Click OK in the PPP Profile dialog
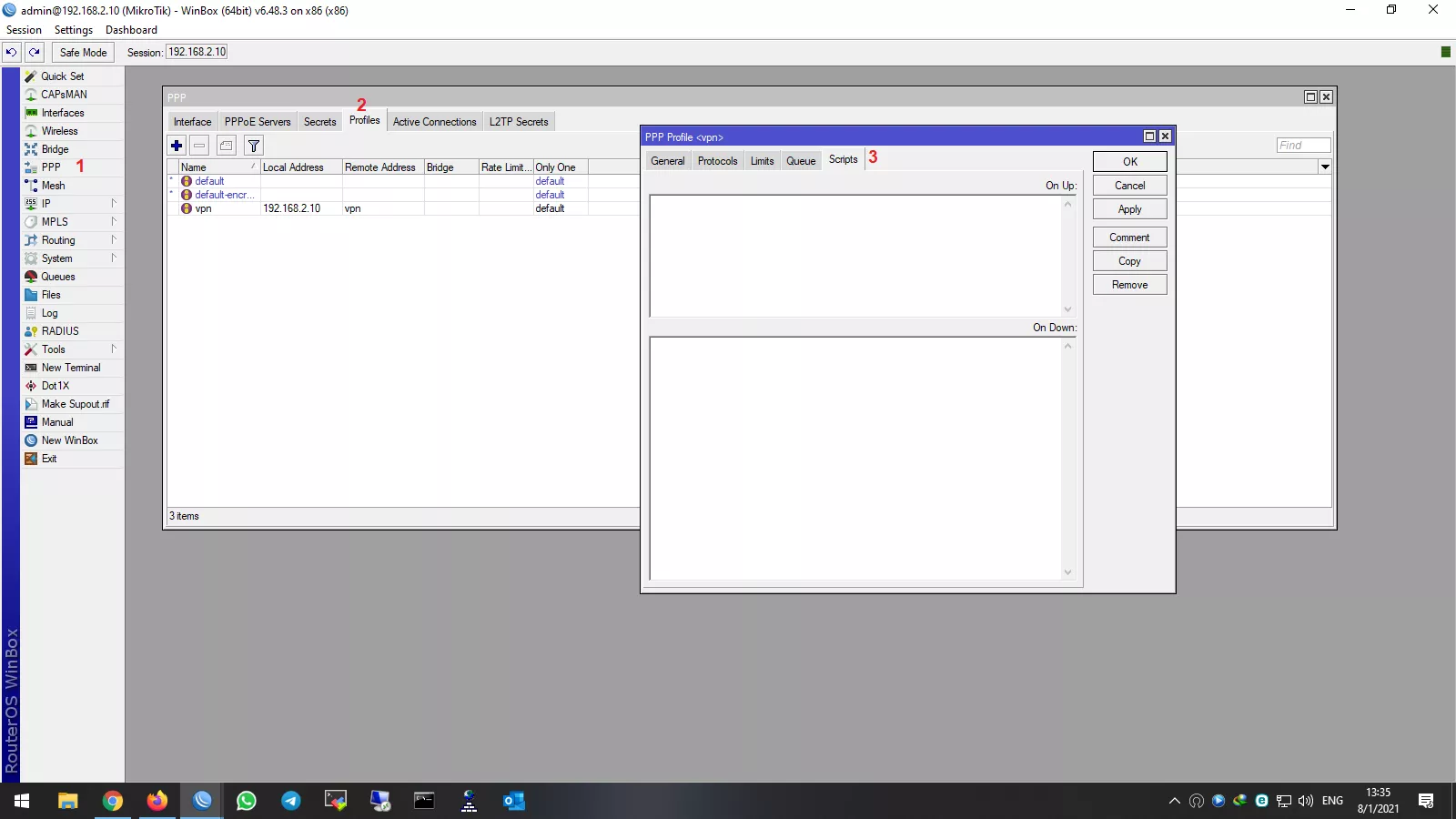1456x819 pixels. coord(1129,162)
